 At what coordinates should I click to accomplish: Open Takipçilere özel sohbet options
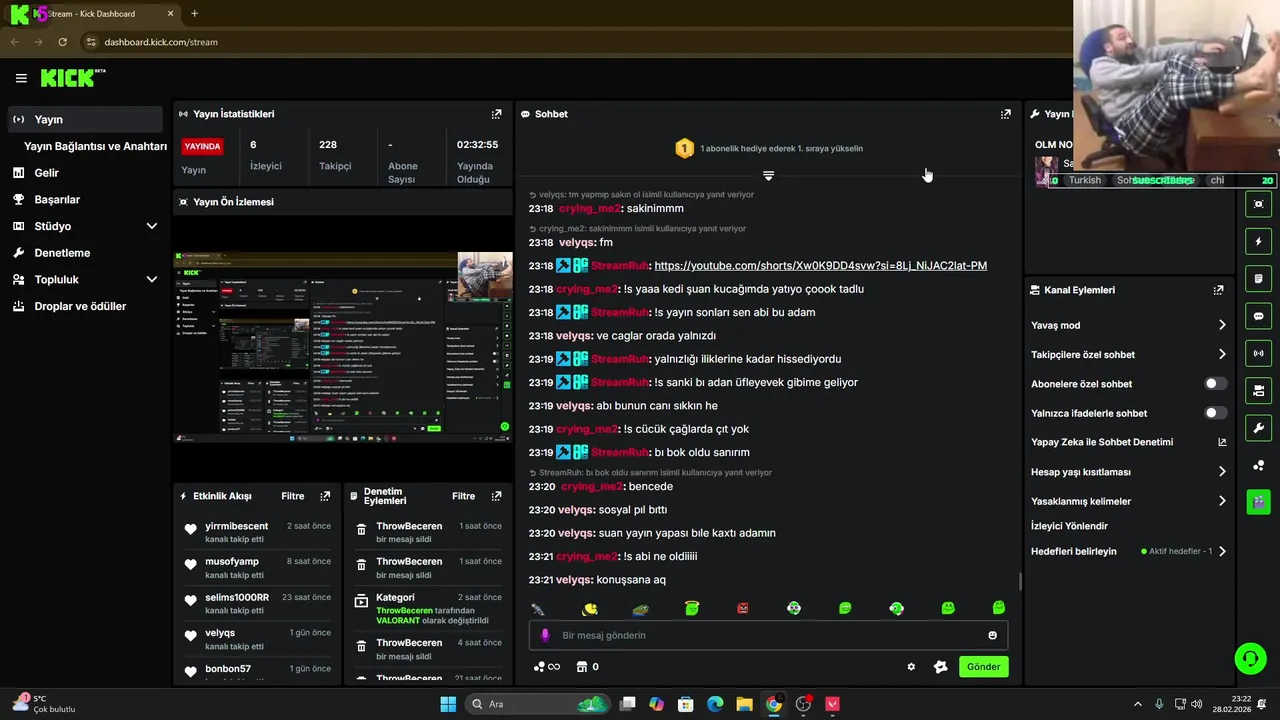(x=1128, y=354)
